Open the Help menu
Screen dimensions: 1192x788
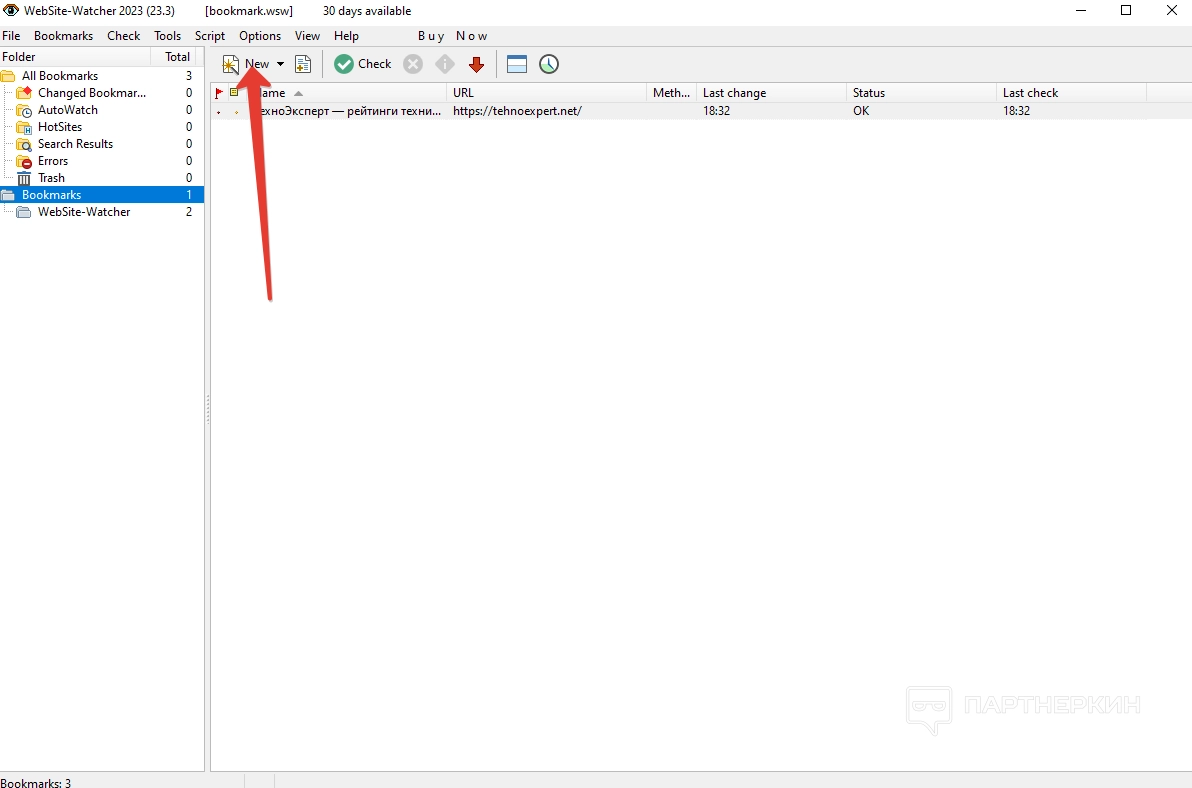click(346, 36)
